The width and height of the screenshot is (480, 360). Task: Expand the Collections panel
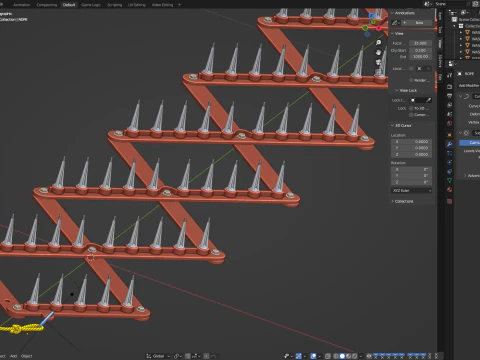tap(392, 201)
